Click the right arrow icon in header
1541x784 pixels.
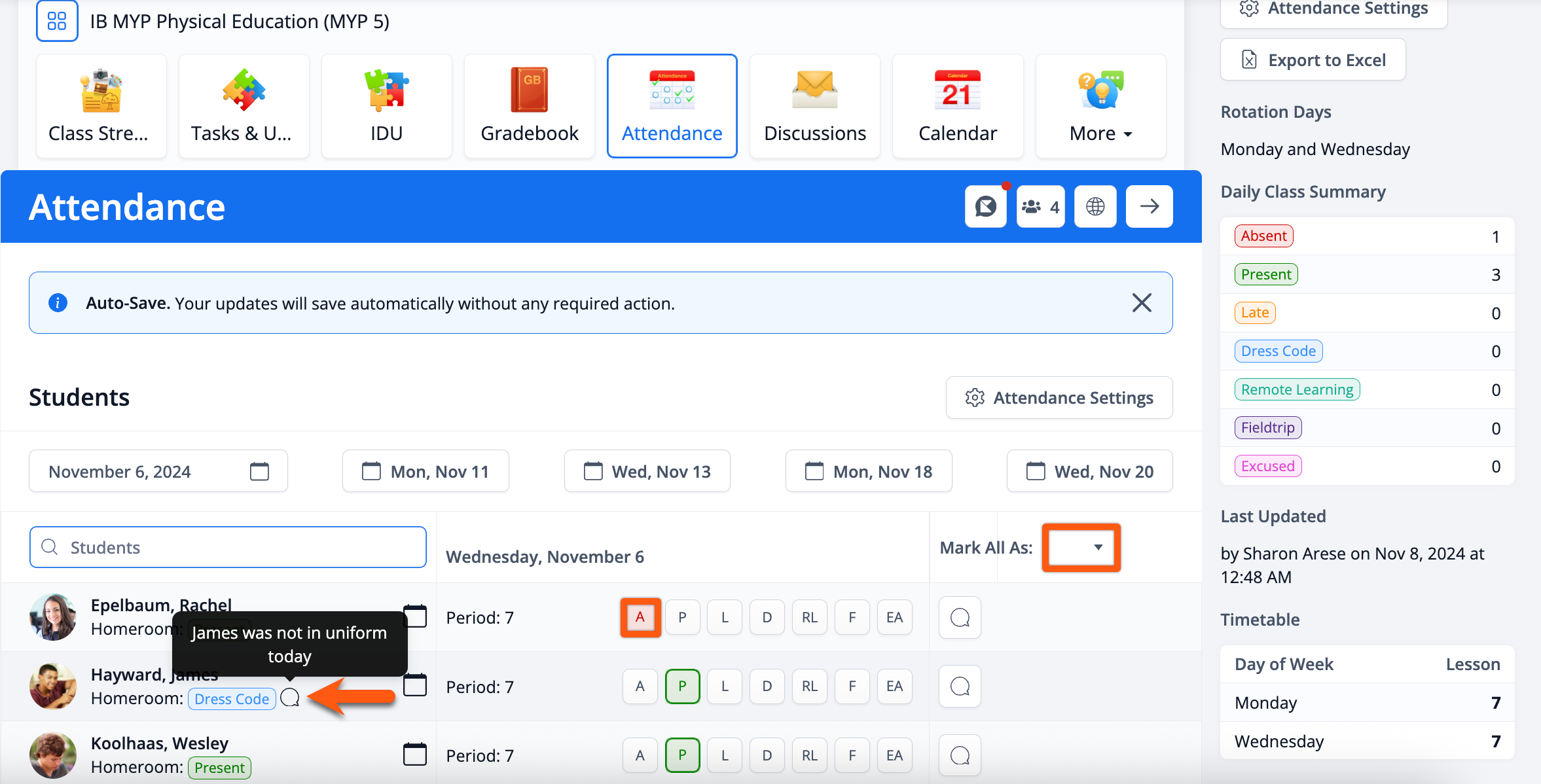point(1149,207)
